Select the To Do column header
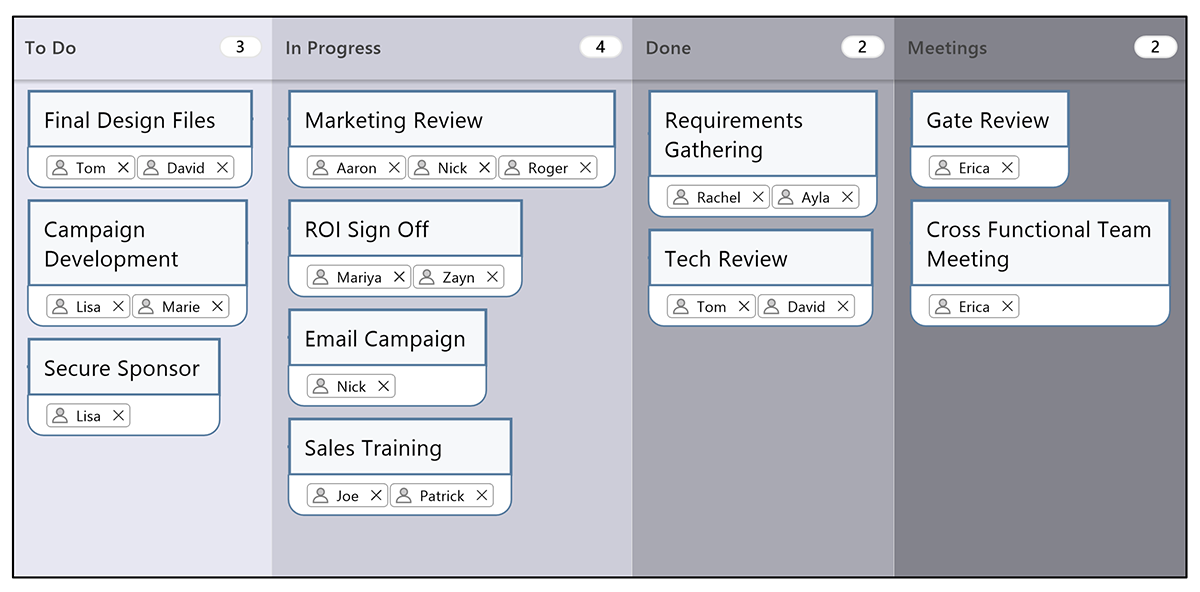This screenshot has height=592, width=1200. [x=50, y=48]
